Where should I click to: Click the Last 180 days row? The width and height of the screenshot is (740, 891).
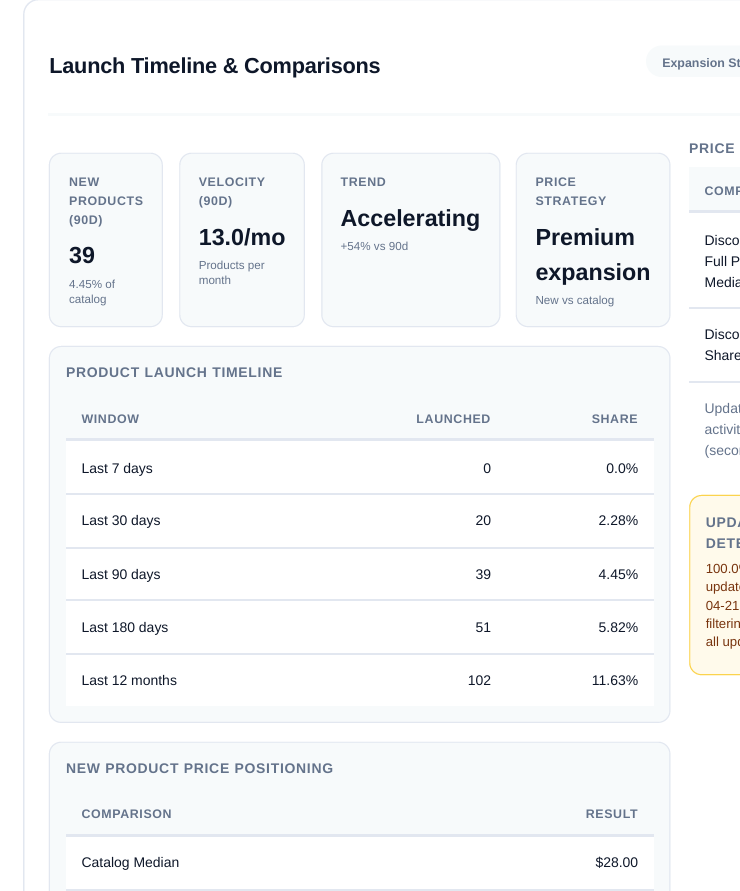pos(359,627)
